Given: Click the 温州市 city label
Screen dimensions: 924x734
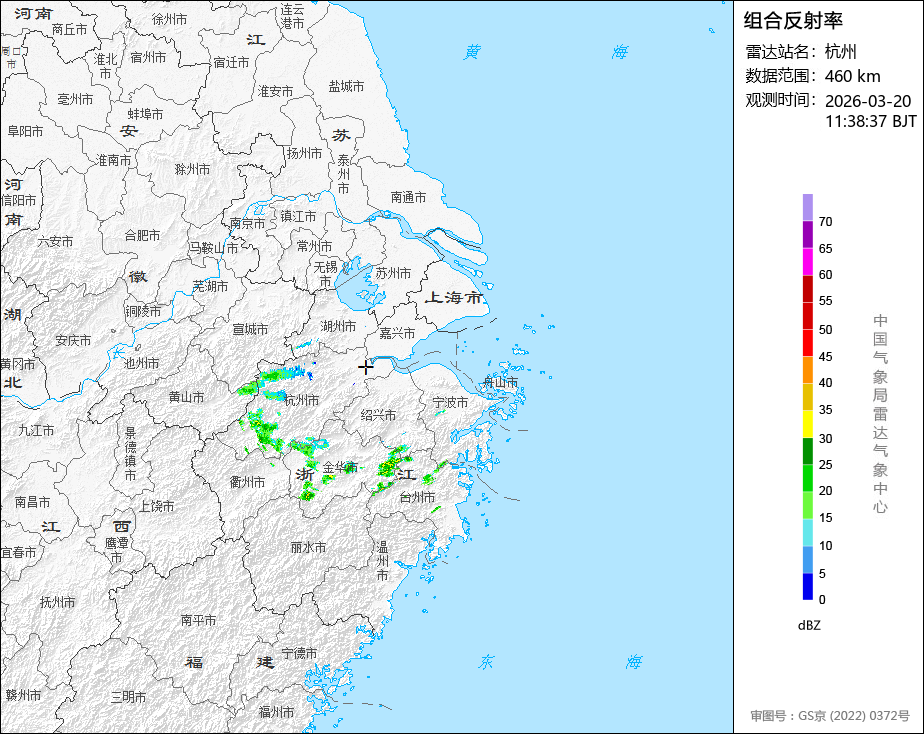Looking at the screenshot, I should [x=382, y=561].
